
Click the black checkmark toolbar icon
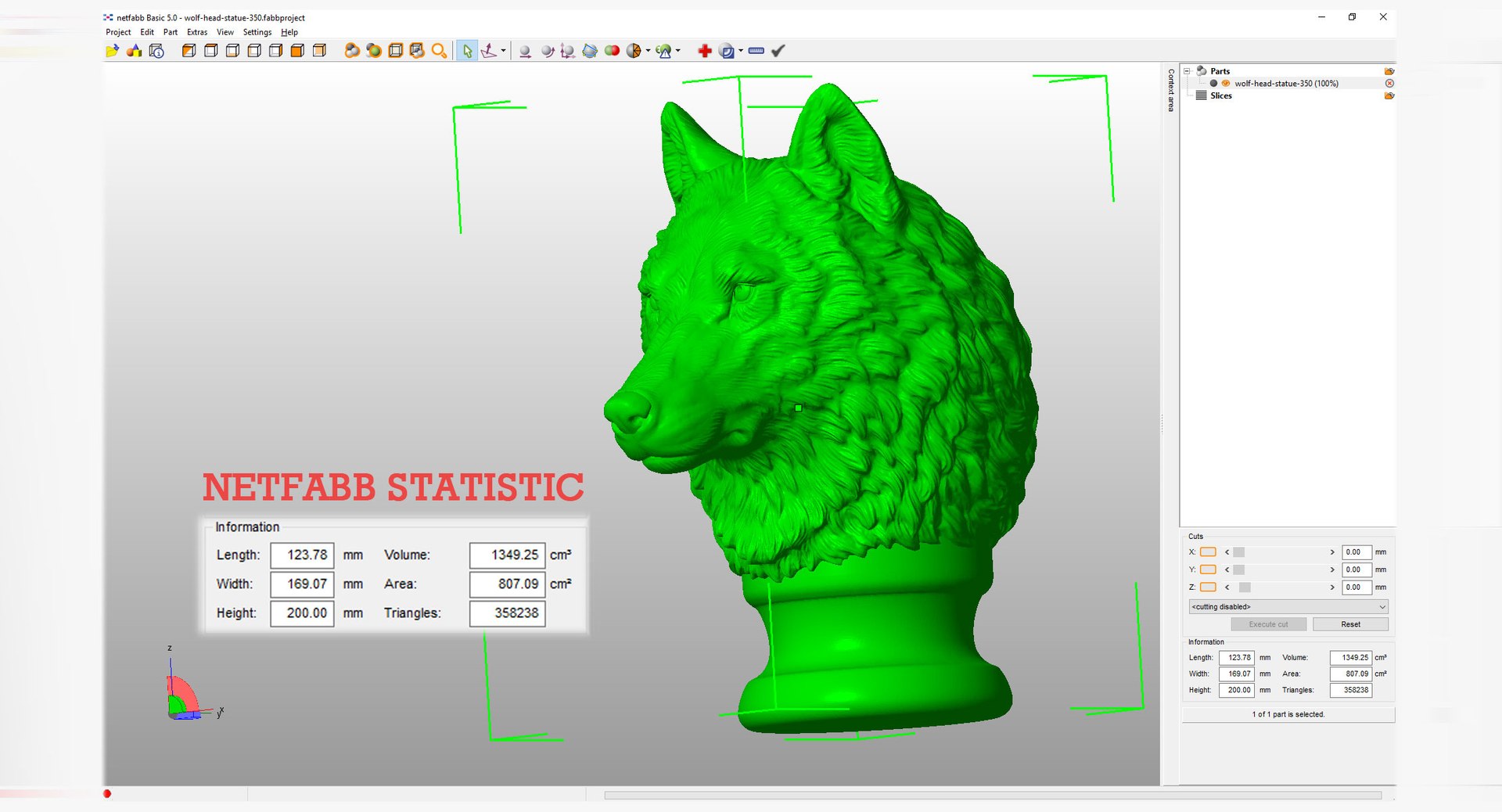tap(778, 51)
